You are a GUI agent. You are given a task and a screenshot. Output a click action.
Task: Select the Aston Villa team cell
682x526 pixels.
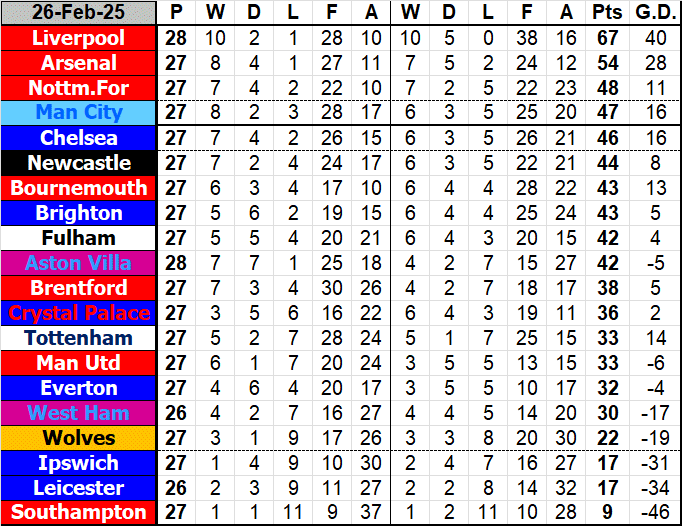pos(79,263)
